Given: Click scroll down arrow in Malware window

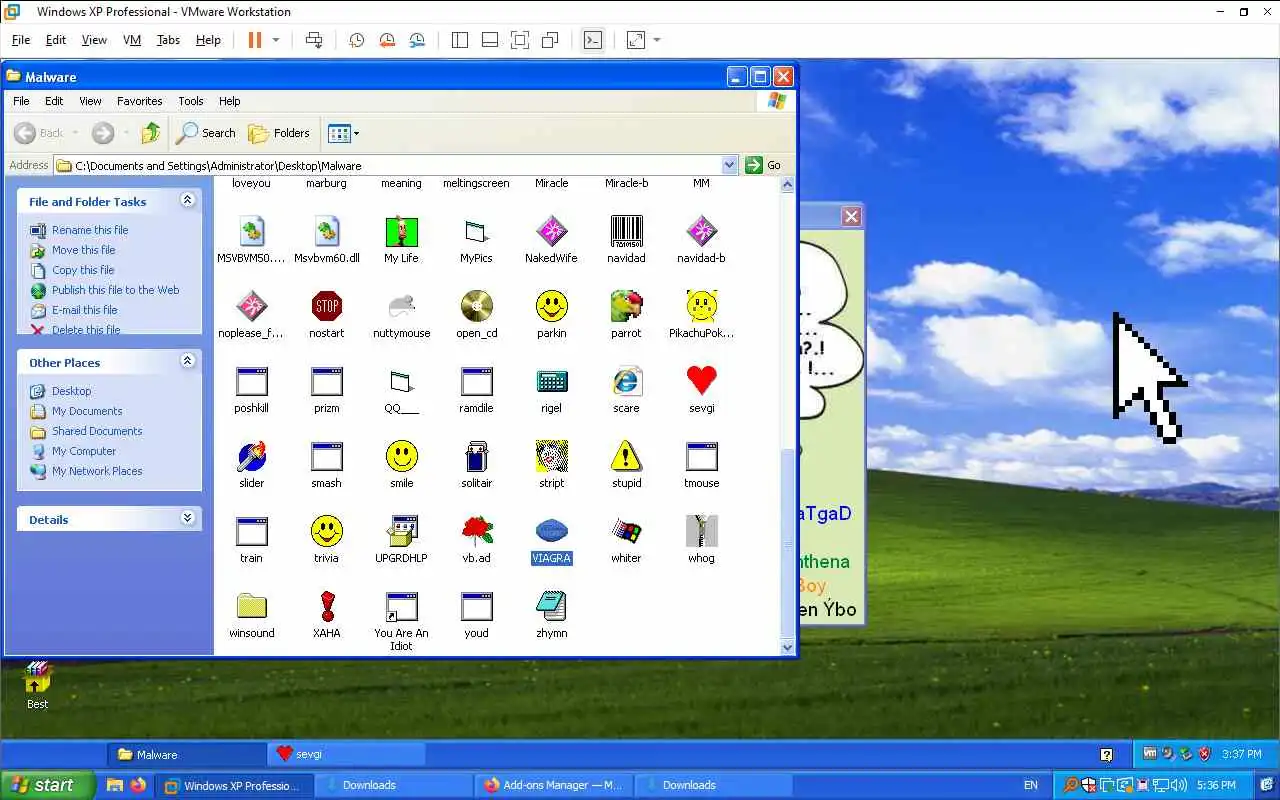Looking at the screenshot, I should (x=787, y=648).
